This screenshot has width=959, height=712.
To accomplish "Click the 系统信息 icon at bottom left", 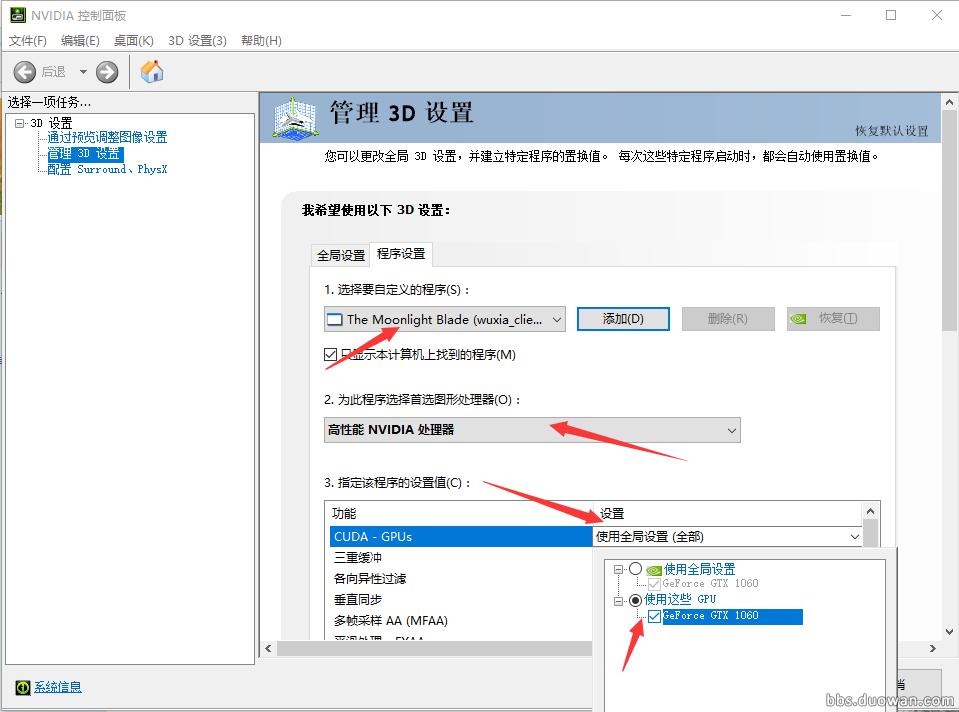I will point(22,687).
